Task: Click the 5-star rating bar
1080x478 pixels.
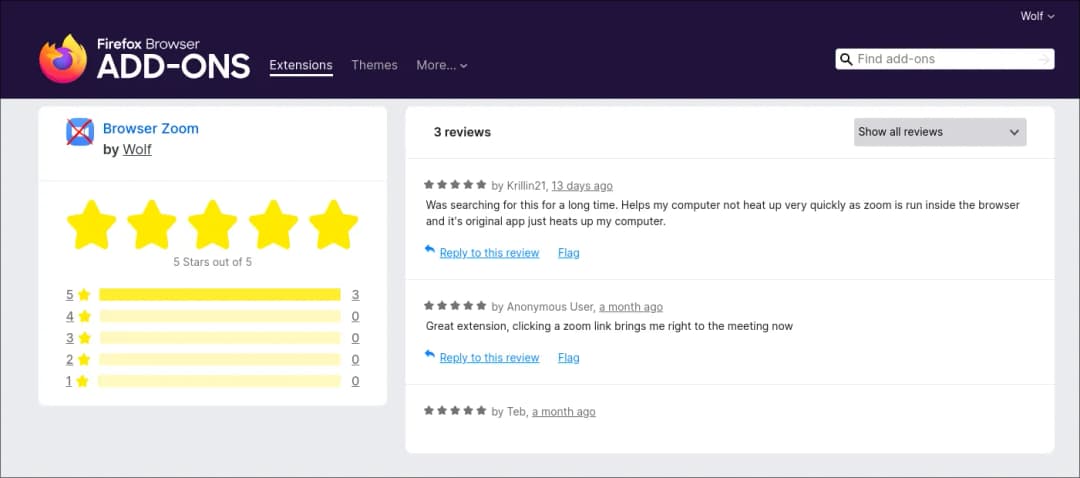Action: (220, 295)
